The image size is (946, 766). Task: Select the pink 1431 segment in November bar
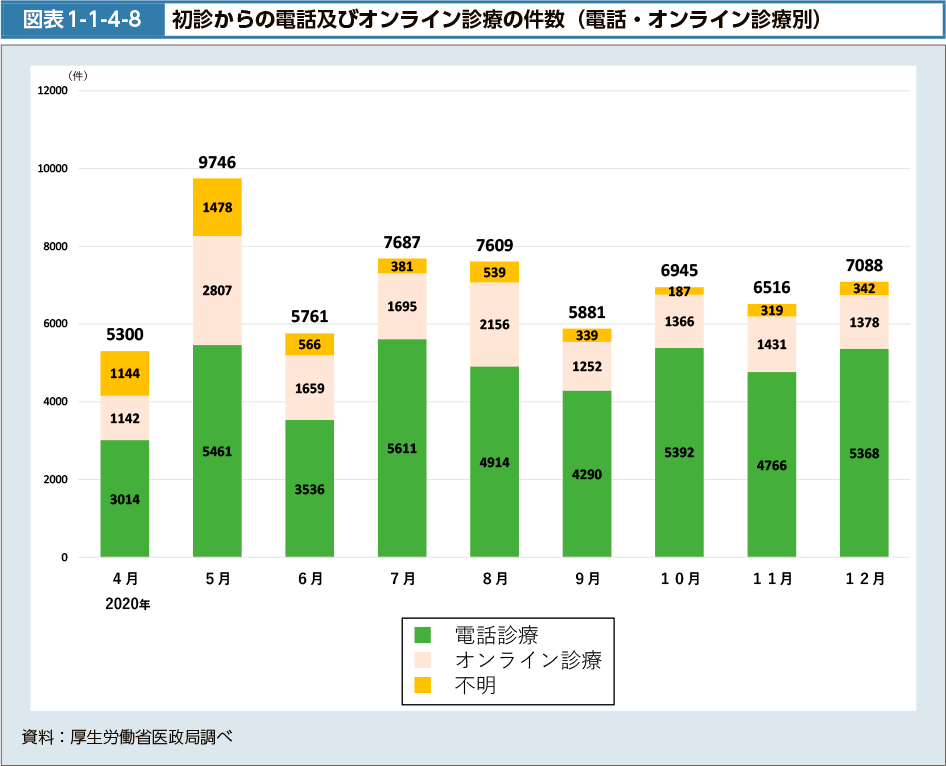tap(772, 344)
